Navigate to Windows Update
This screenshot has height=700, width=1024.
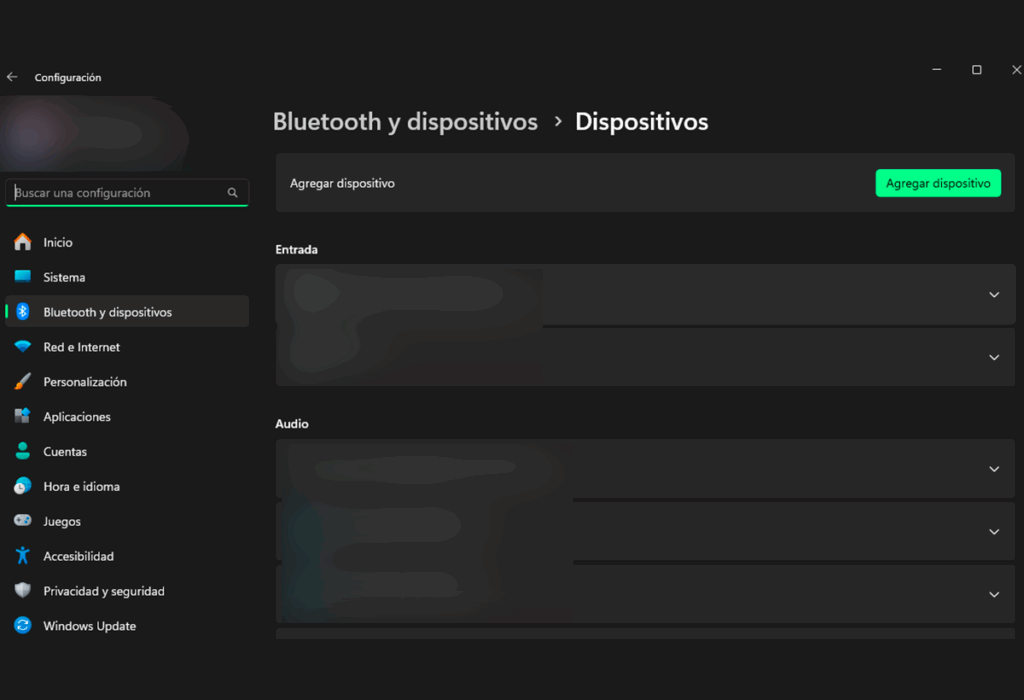coord(89,626)
